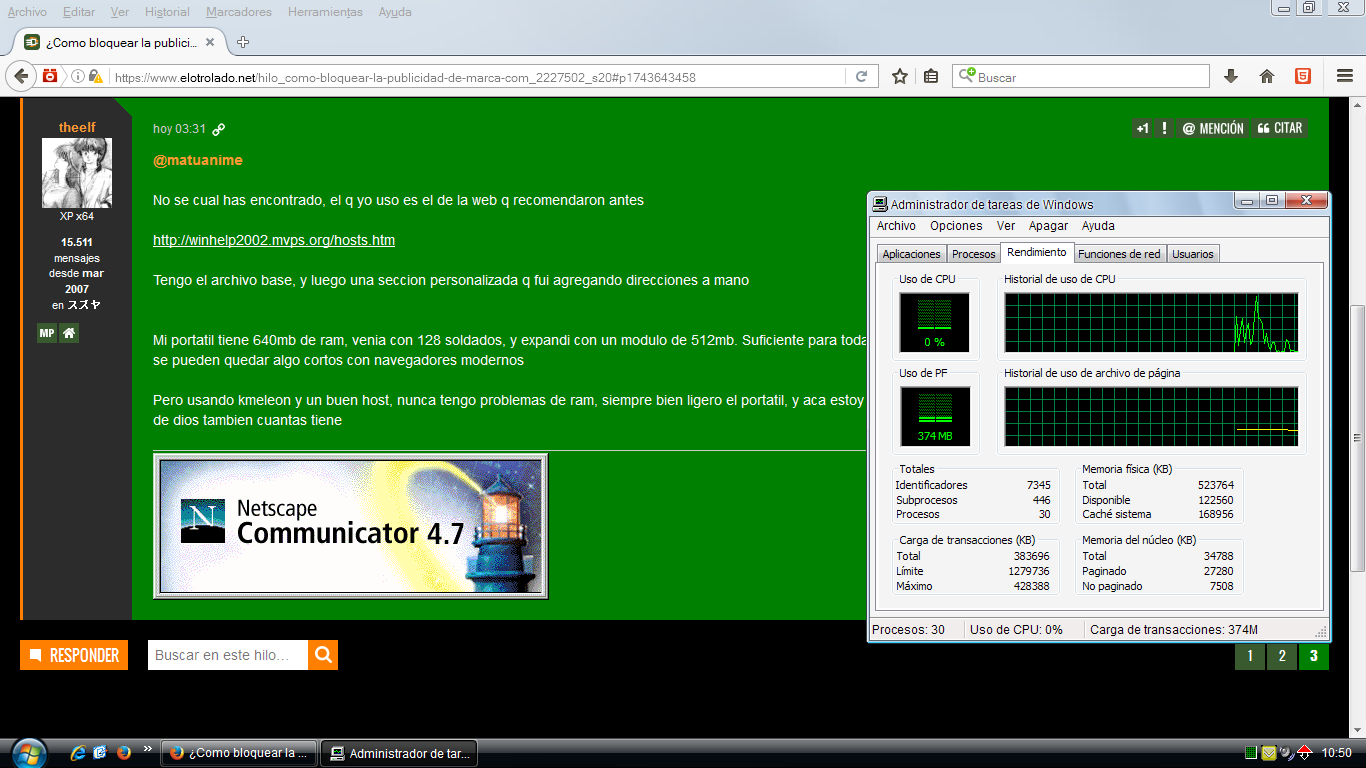Image resolution: width=1366 pixels, height=768 pixels.
Task: Switch to the Usuarios tab
Action: [x=1192, y=254]
